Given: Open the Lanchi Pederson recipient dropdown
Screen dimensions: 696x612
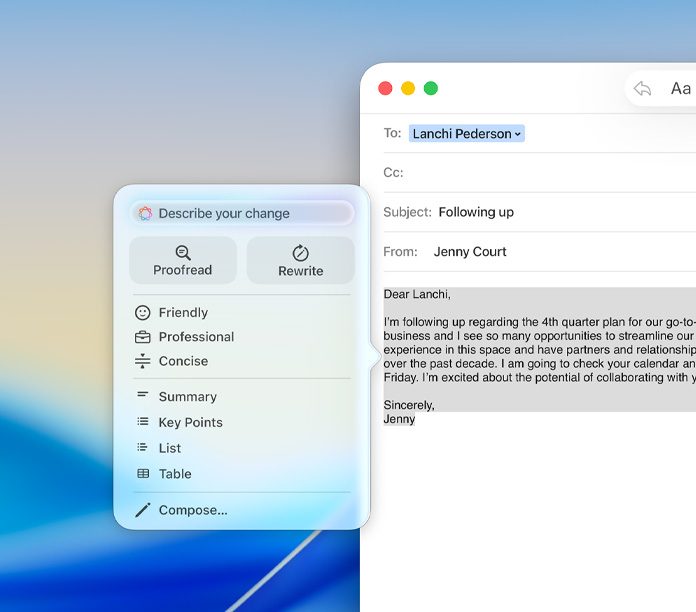Looking at the screenshot, I should [467, 134].
